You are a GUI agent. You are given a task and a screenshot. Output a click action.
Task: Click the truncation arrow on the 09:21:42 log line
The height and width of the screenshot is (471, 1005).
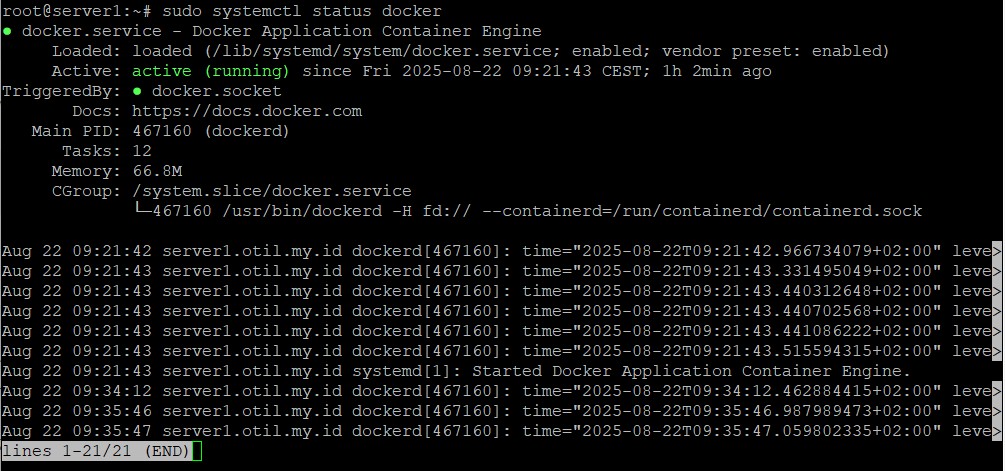tap(995, 251)
